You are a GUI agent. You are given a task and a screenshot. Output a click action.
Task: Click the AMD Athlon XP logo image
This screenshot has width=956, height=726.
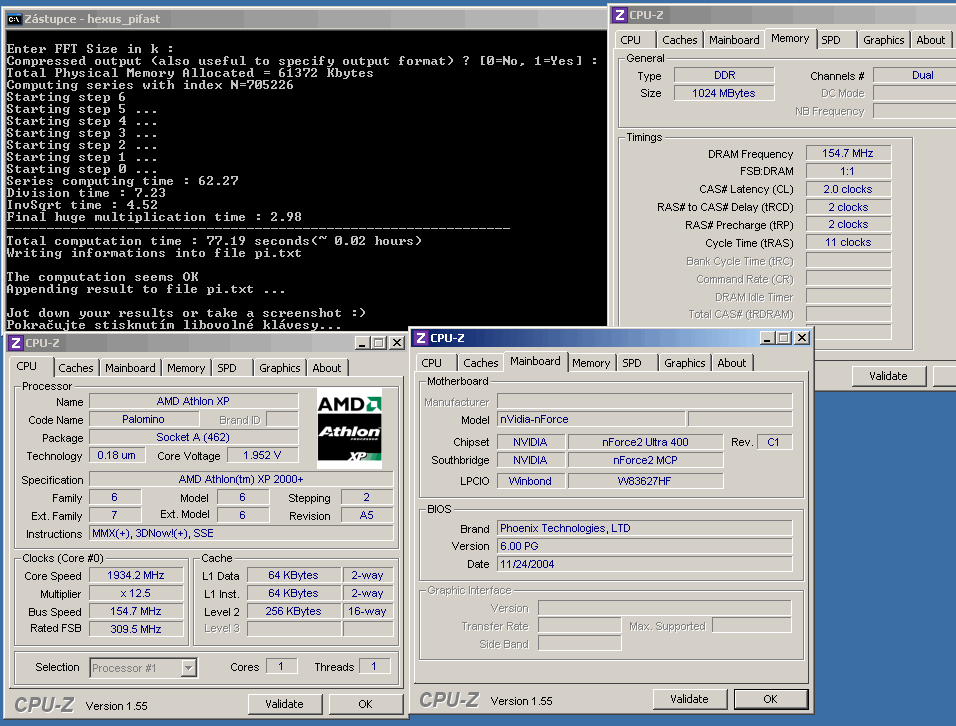(x=349, y=428)
